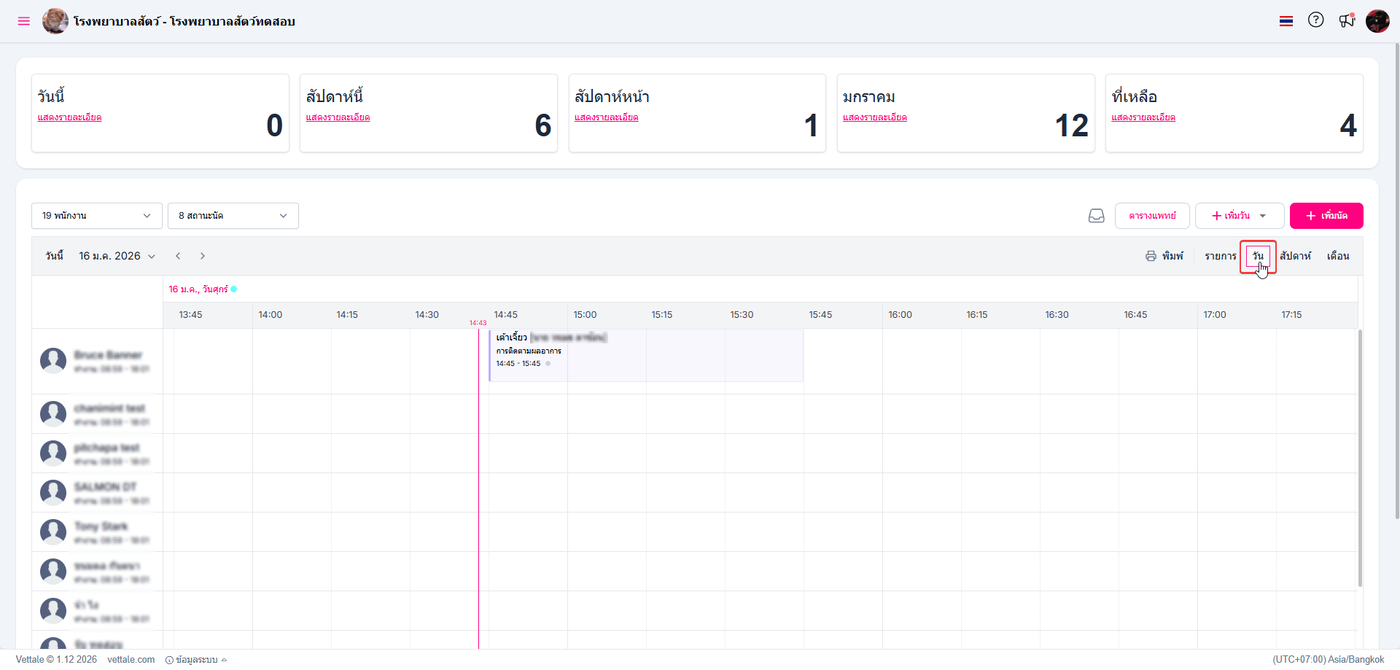Open the เต้าเจี้ยว 14:45 appointment block
Viewport: 1400px width, 670px height.
coord(646,355)
